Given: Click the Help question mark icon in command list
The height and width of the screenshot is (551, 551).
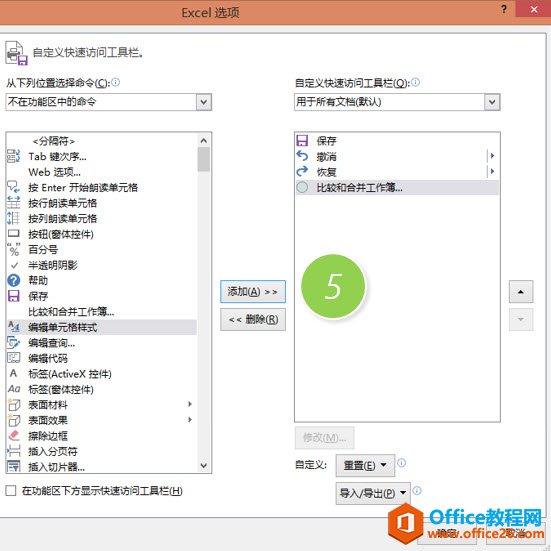Looking at the screenshot, I should [x=14, y=280].
